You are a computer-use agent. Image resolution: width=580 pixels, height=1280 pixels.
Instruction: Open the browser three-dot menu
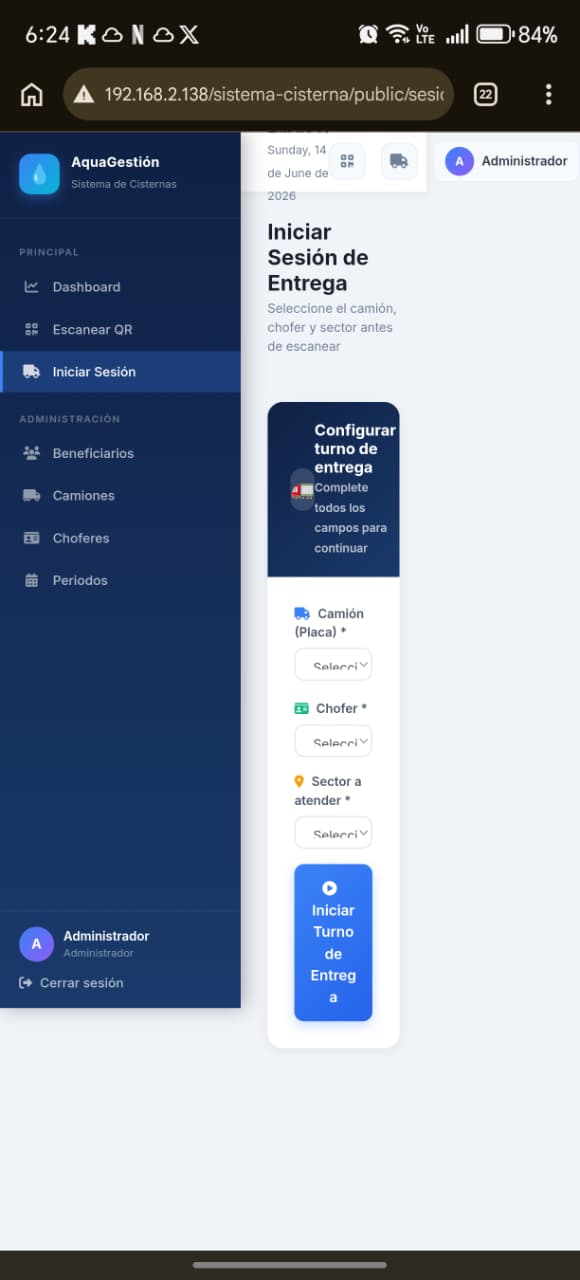548,95
